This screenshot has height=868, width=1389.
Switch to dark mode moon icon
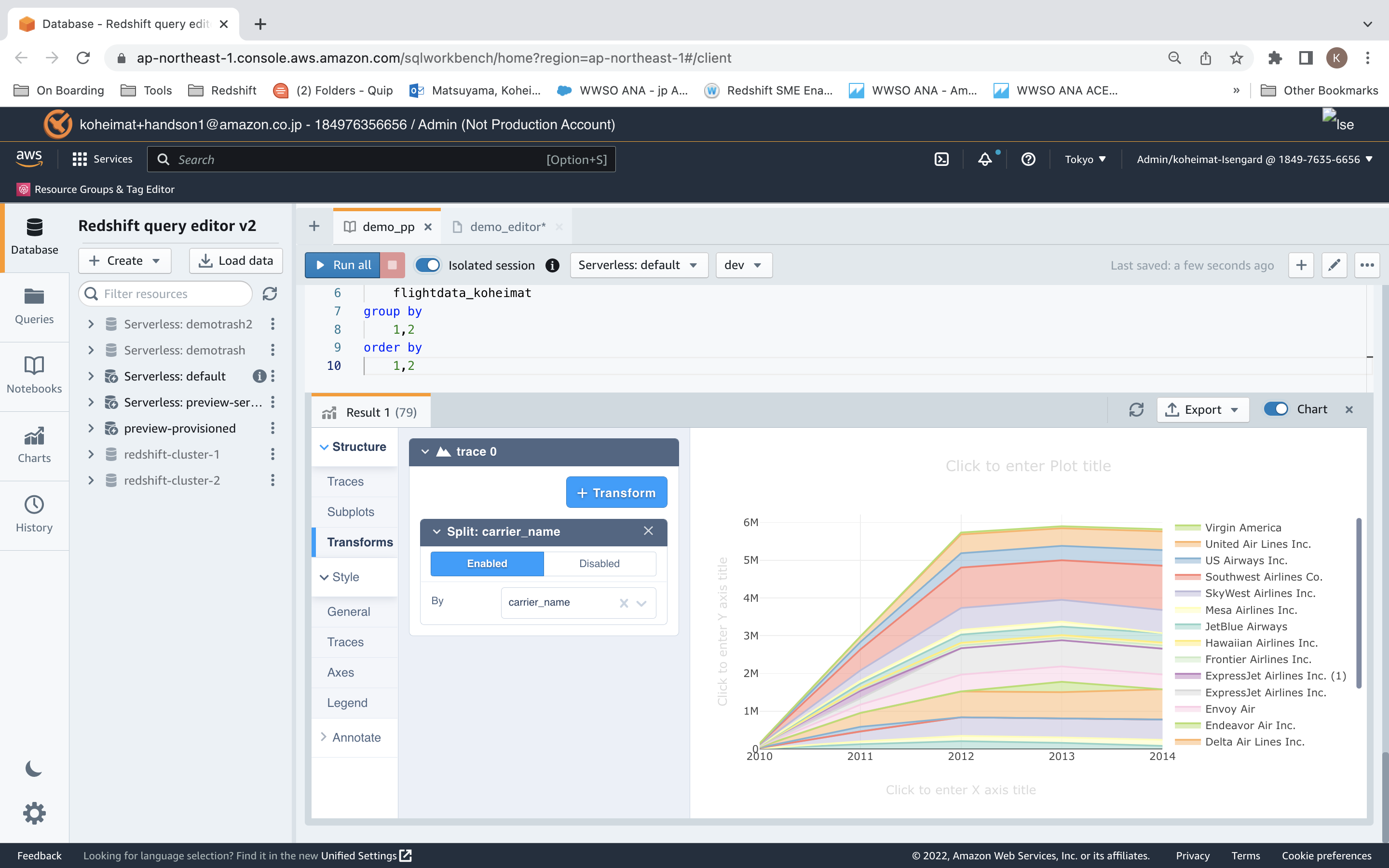34,768
